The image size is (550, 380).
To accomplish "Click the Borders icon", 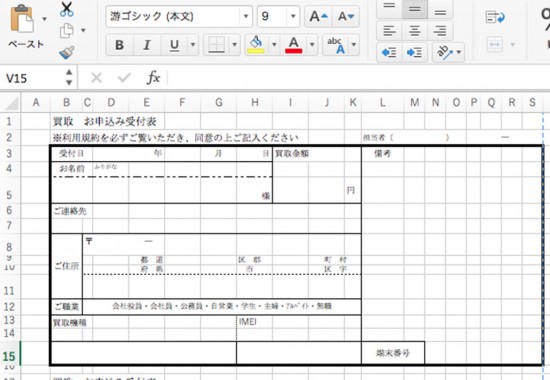I will pos(216,45).
